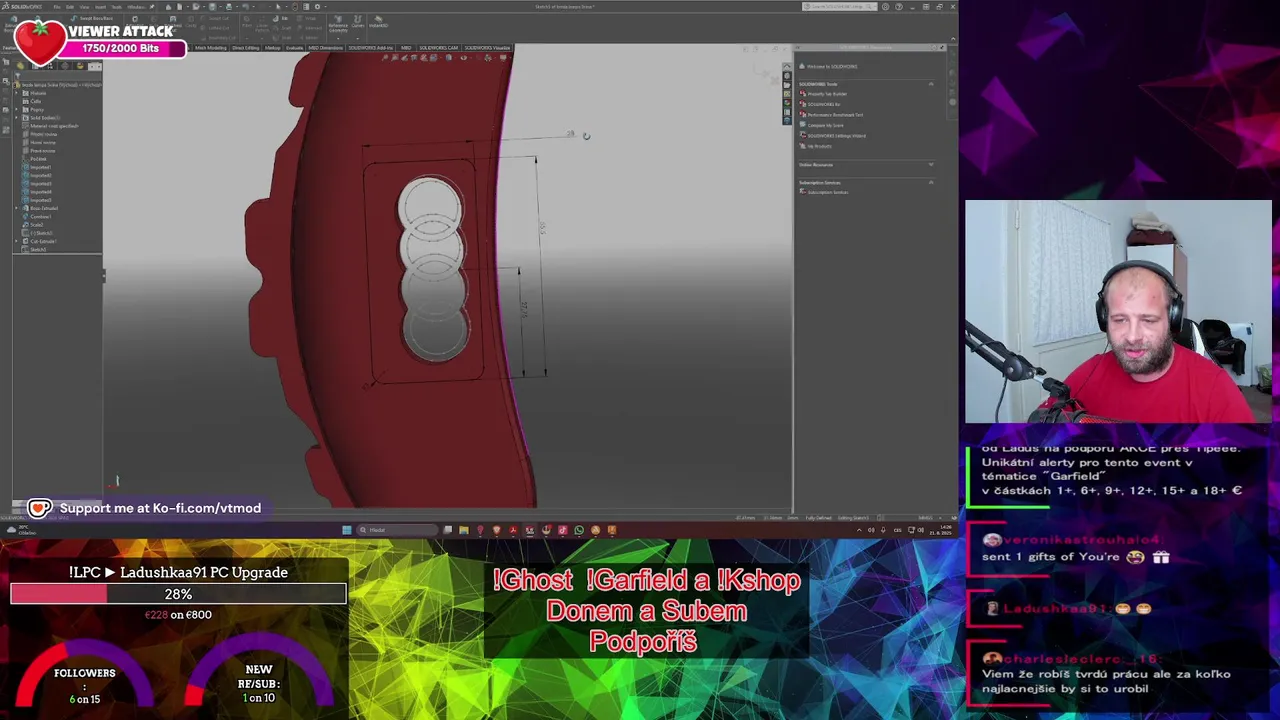The image size is (1280, 720).
Task: Open SOLIDWORKS Rx
Action: point(819,104)
